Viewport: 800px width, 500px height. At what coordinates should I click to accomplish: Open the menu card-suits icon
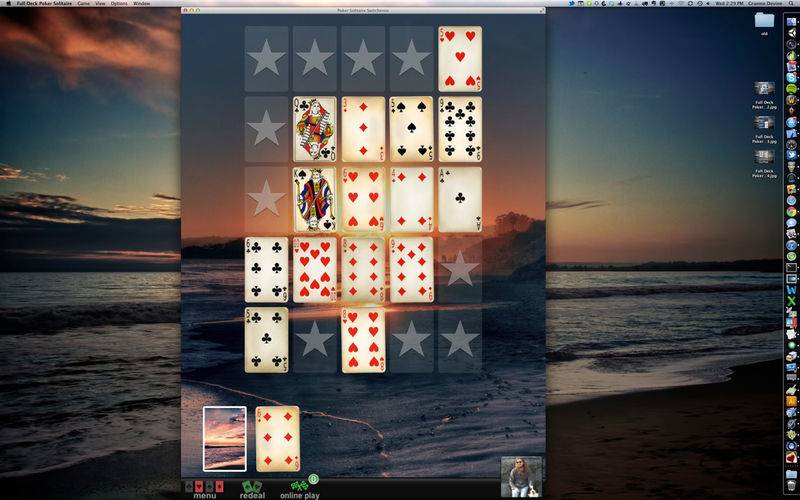point(204,486)
